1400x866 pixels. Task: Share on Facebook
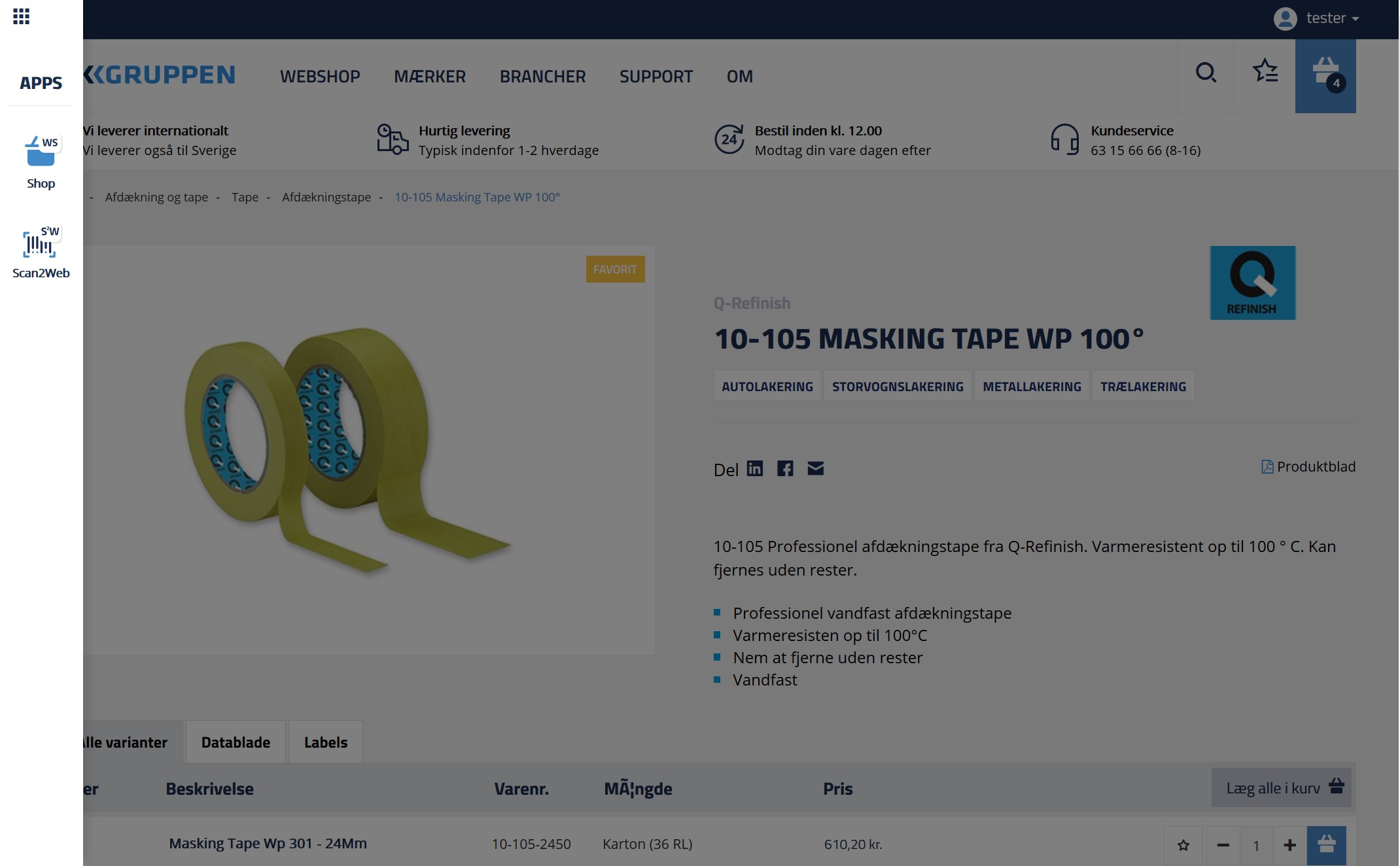point(785,468)
